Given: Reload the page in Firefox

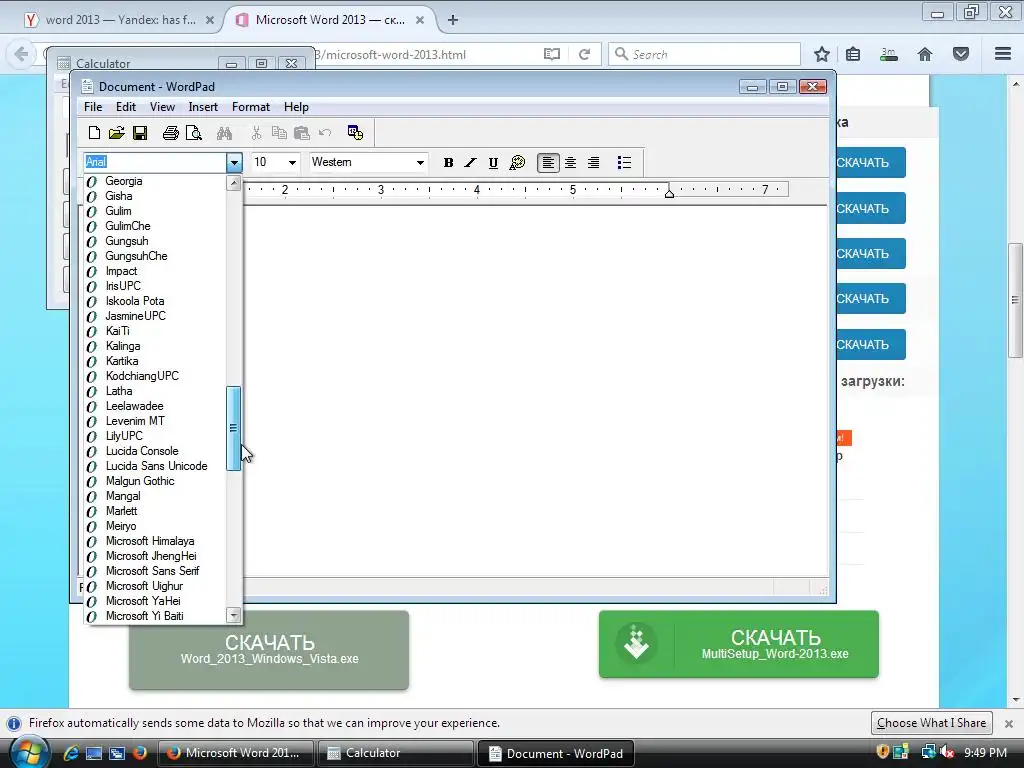Looking at the screenshot, I should coord(584,54).
